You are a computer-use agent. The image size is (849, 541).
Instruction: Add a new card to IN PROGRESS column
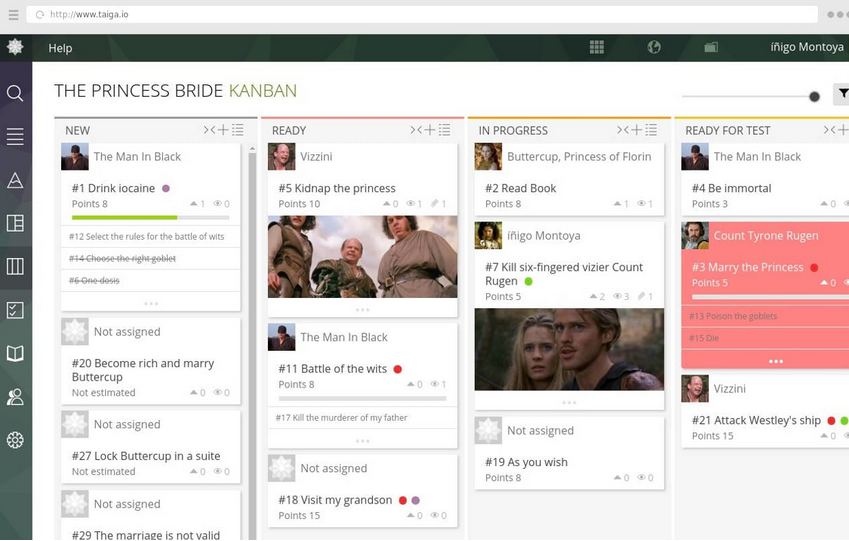tap(637, 130)
